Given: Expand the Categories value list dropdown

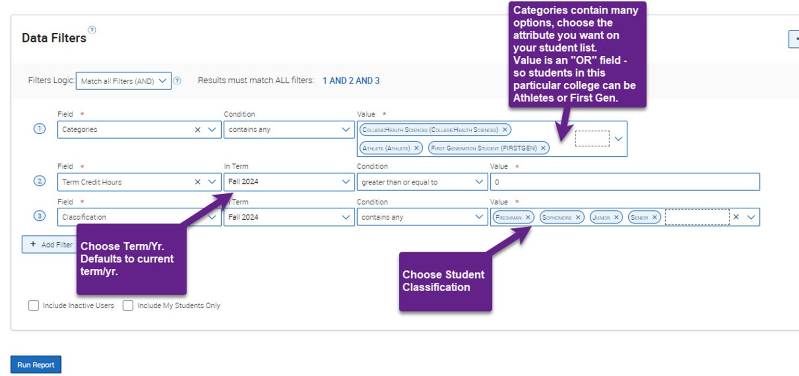Looking at the screenshot, I should click(619, 139).
